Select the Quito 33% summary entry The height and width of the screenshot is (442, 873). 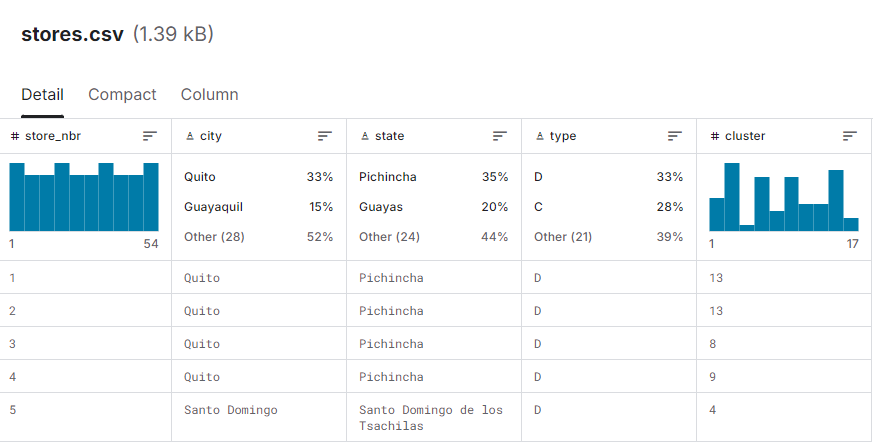258,177
